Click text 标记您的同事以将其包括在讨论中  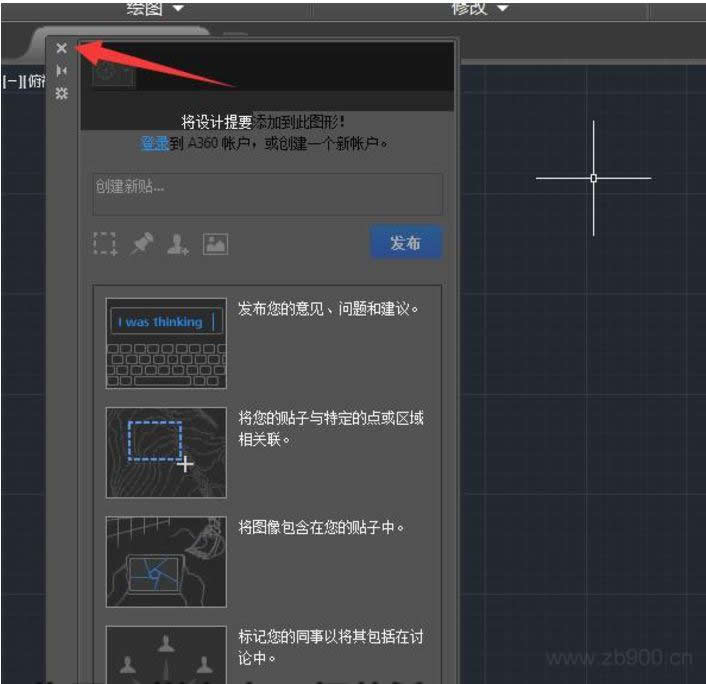(x=331, y=648)
